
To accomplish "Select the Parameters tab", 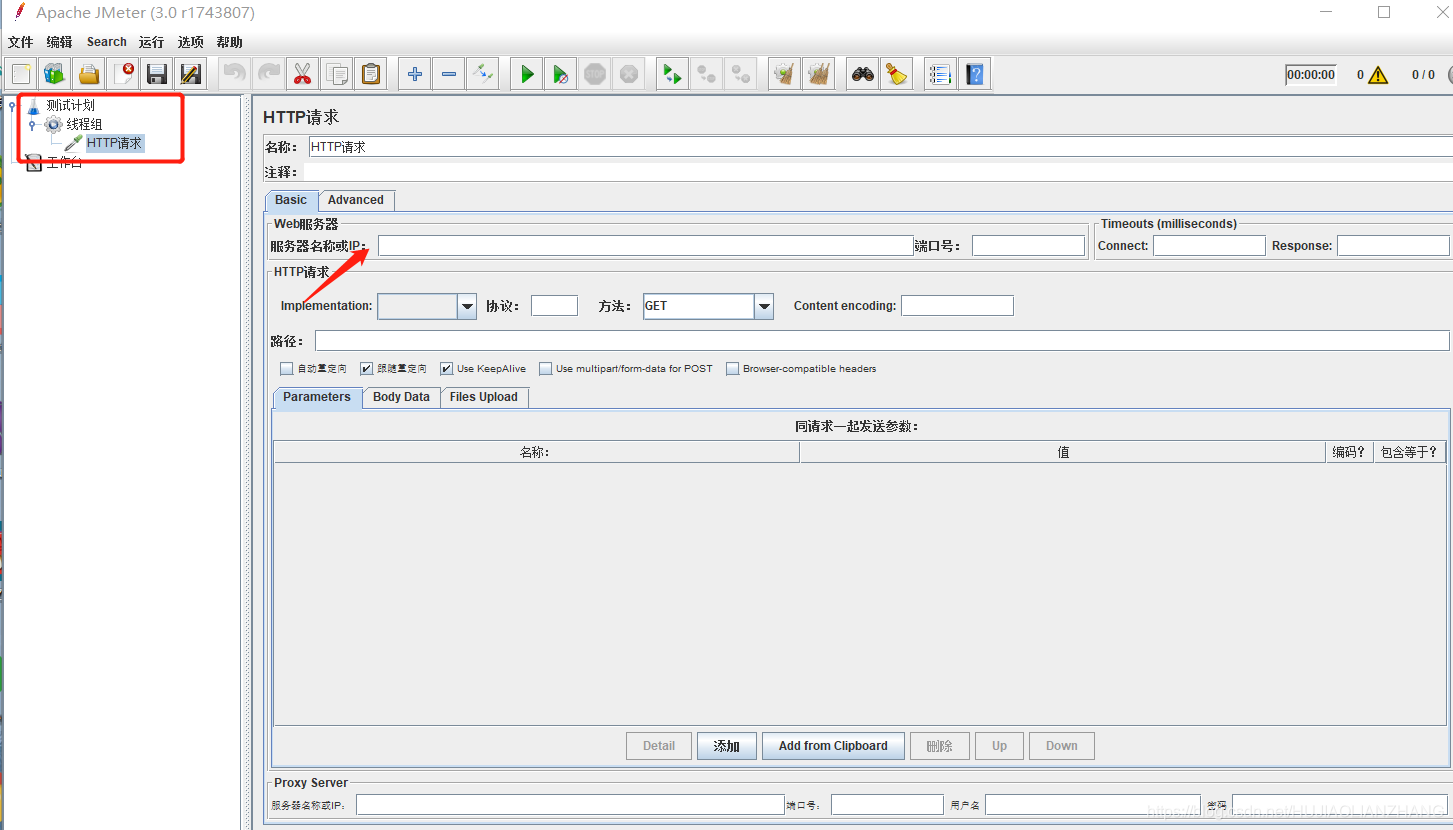I will (x=317, y=397).
